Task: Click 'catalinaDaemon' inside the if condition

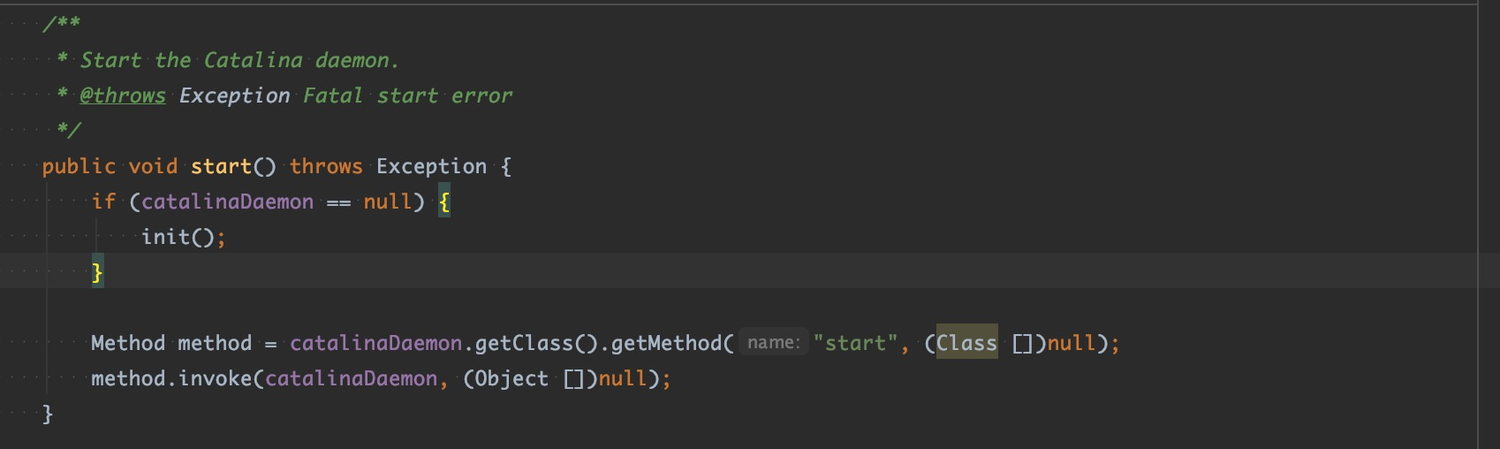Action: pos(227,202)
